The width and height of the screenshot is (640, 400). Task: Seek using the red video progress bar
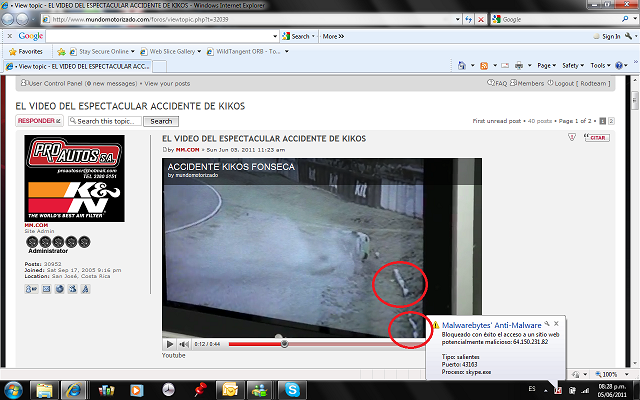300,344
